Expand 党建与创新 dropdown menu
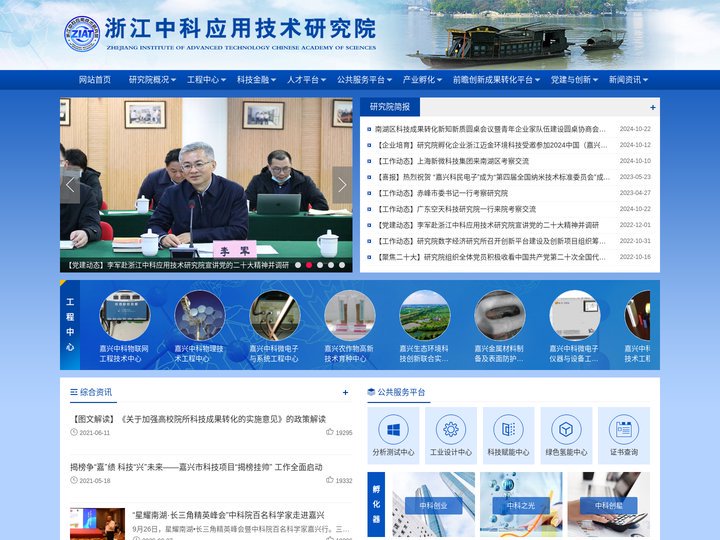Screen dimensions: 720x540 pos(574,80)
